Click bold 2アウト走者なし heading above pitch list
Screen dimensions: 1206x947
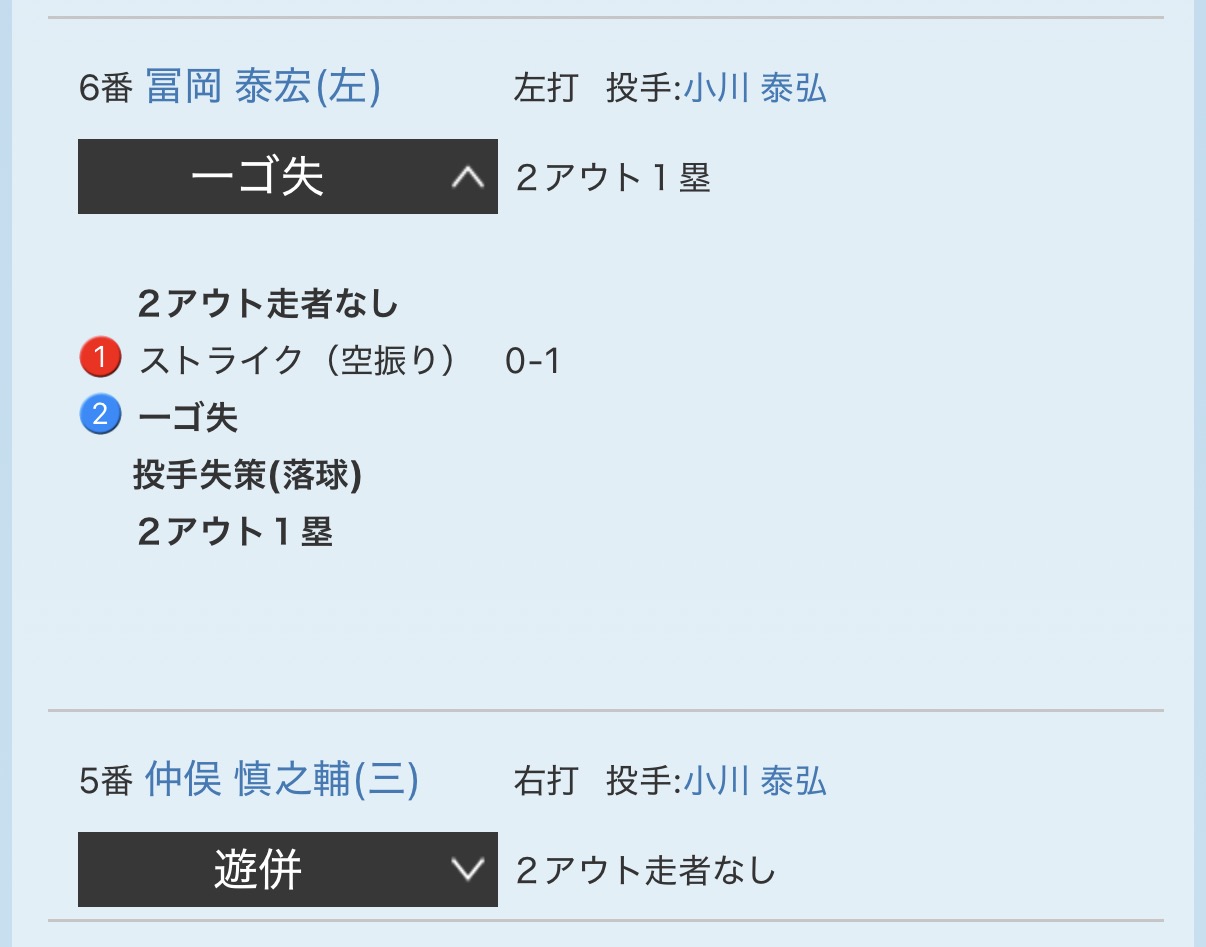click(x=267, y=303)
